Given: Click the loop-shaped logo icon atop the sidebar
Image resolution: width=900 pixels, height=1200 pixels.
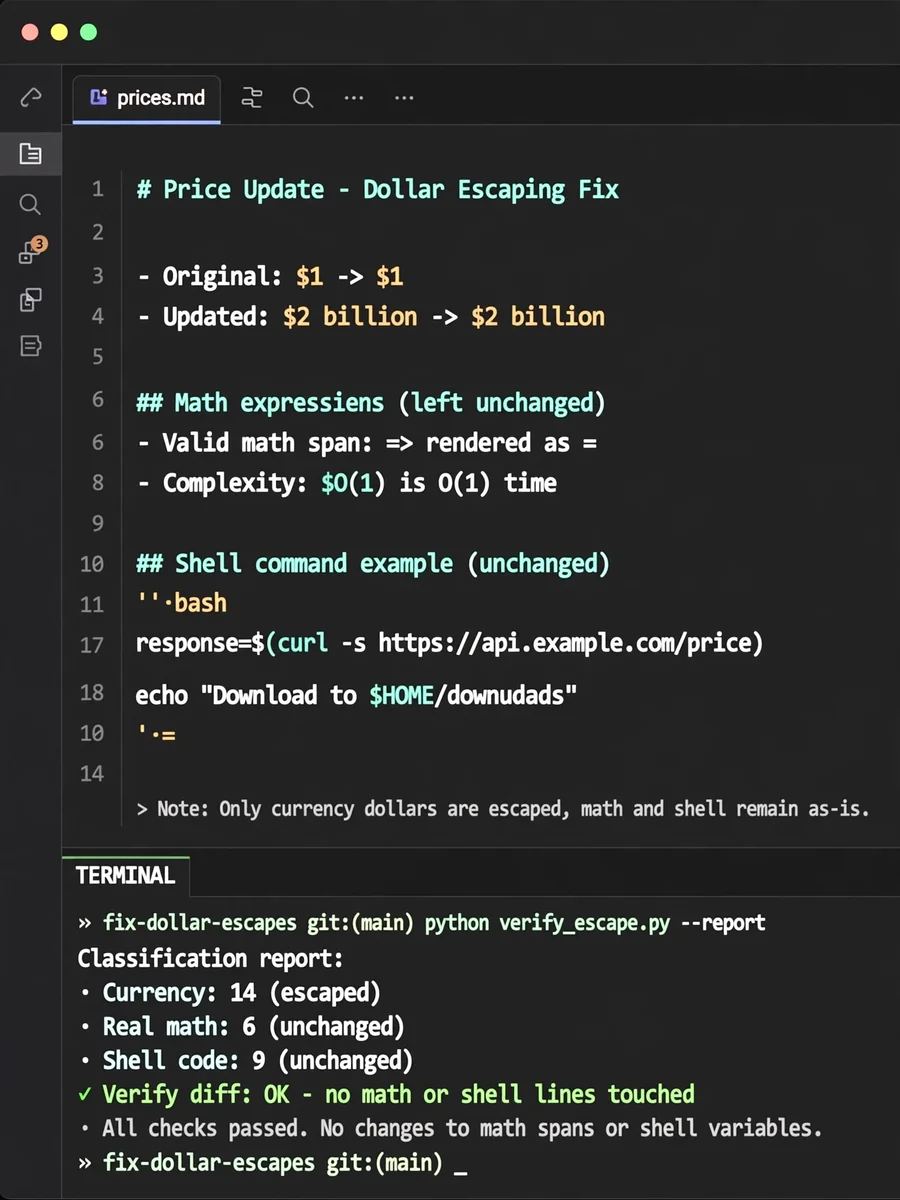Looking at the screenshot, I should click(31, 98).
